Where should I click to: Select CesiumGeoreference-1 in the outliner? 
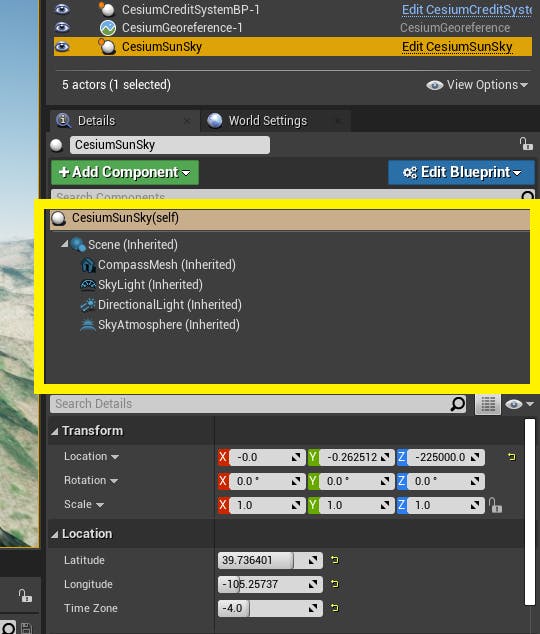(x=182, y=27)
